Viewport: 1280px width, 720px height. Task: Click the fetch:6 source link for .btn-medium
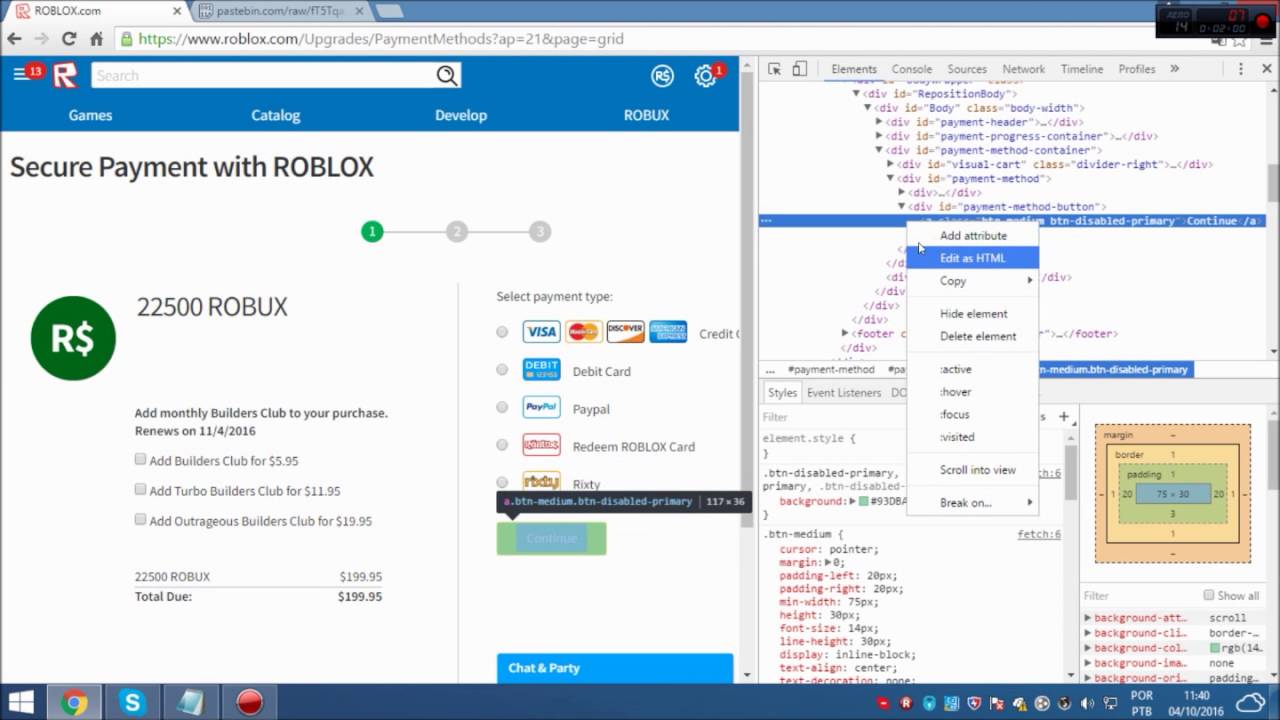tap(1039, 535)
